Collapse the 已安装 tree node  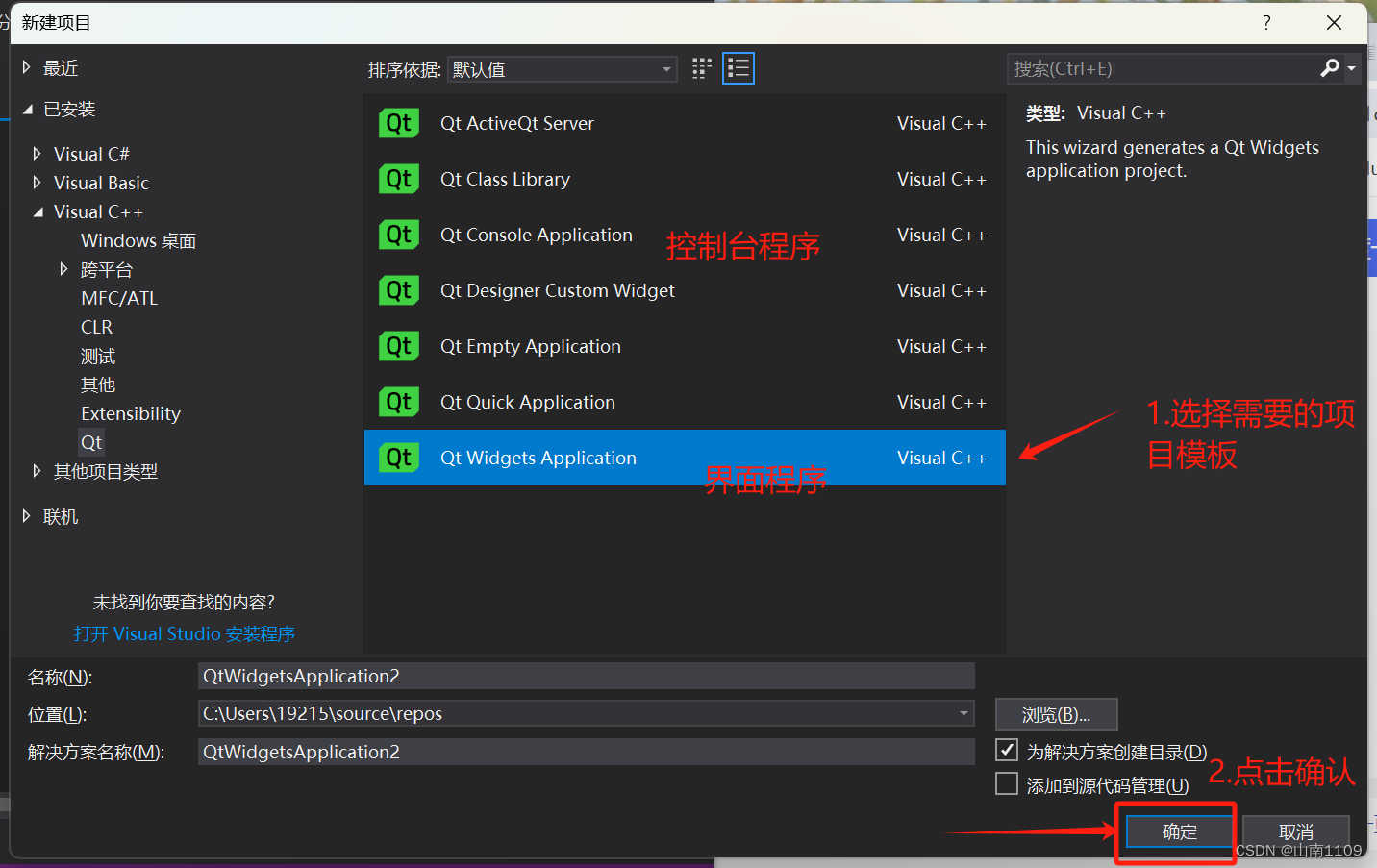(x=27, y=109)
